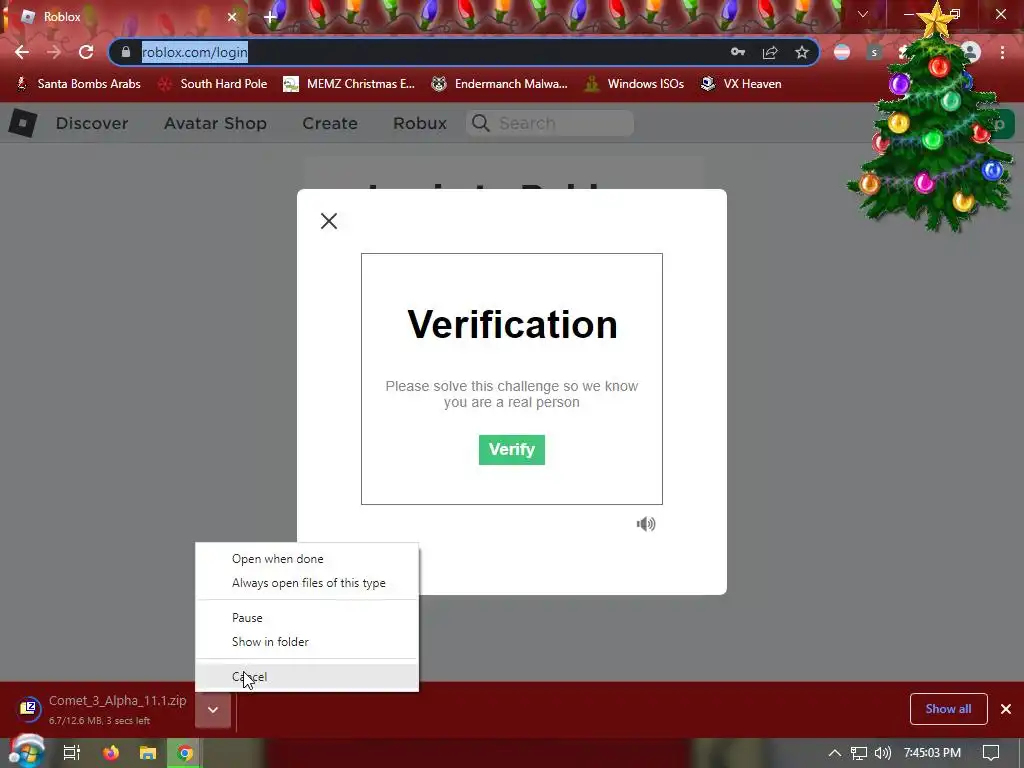The width and height of the screenshot is (1024, 768).
Task: Show hidden tray icons chevron
Action: (835, 753)
